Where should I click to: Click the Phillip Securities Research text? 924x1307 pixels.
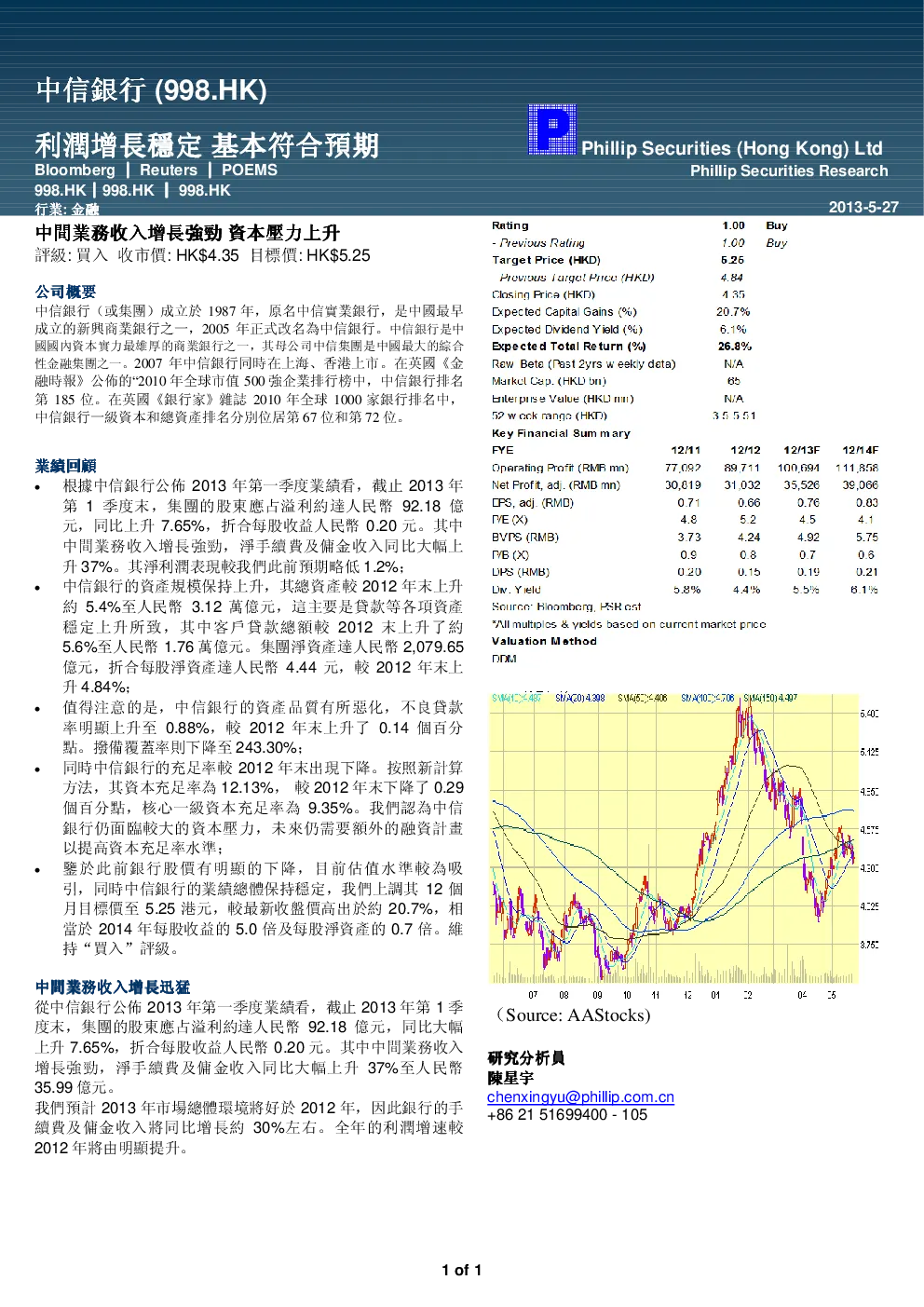(x=789, y=171)
